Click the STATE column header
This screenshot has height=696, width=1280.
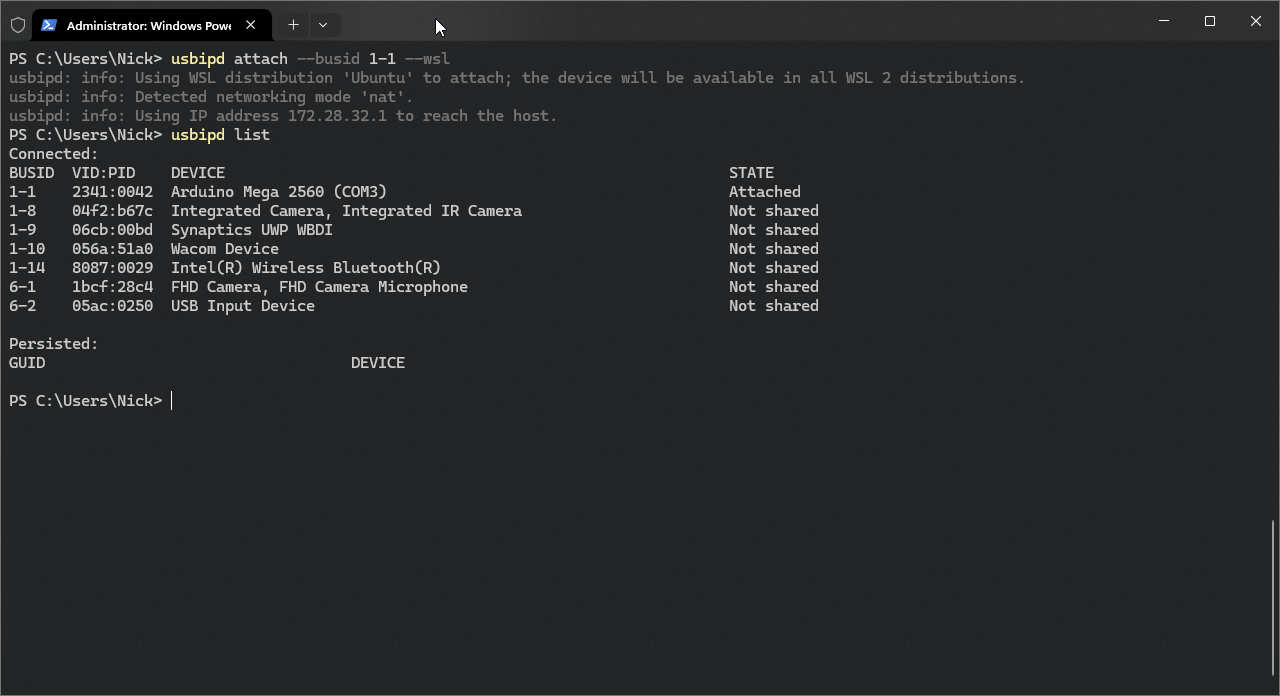pos(751,173)
